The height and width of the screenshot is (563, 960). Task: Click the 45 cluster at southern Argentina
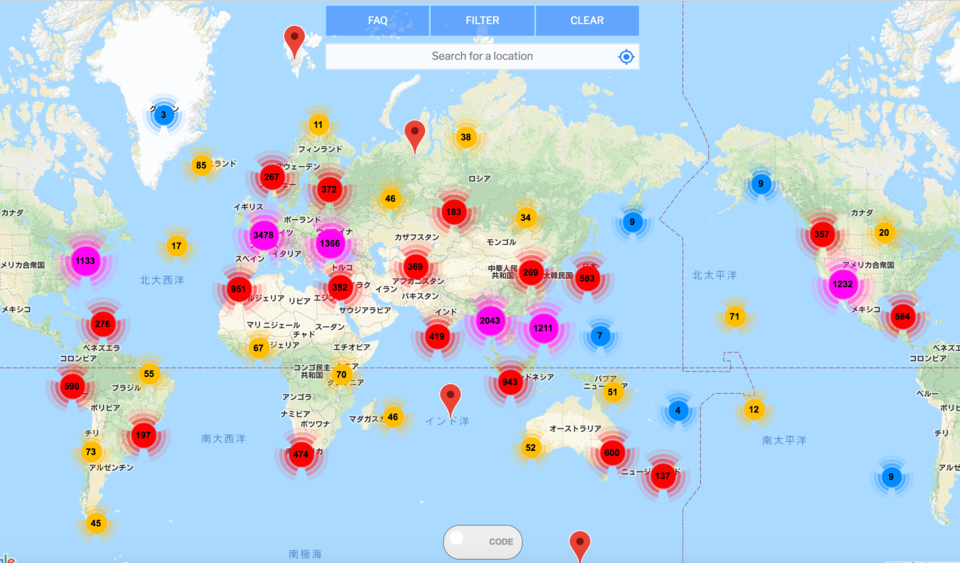click(96, 523)
